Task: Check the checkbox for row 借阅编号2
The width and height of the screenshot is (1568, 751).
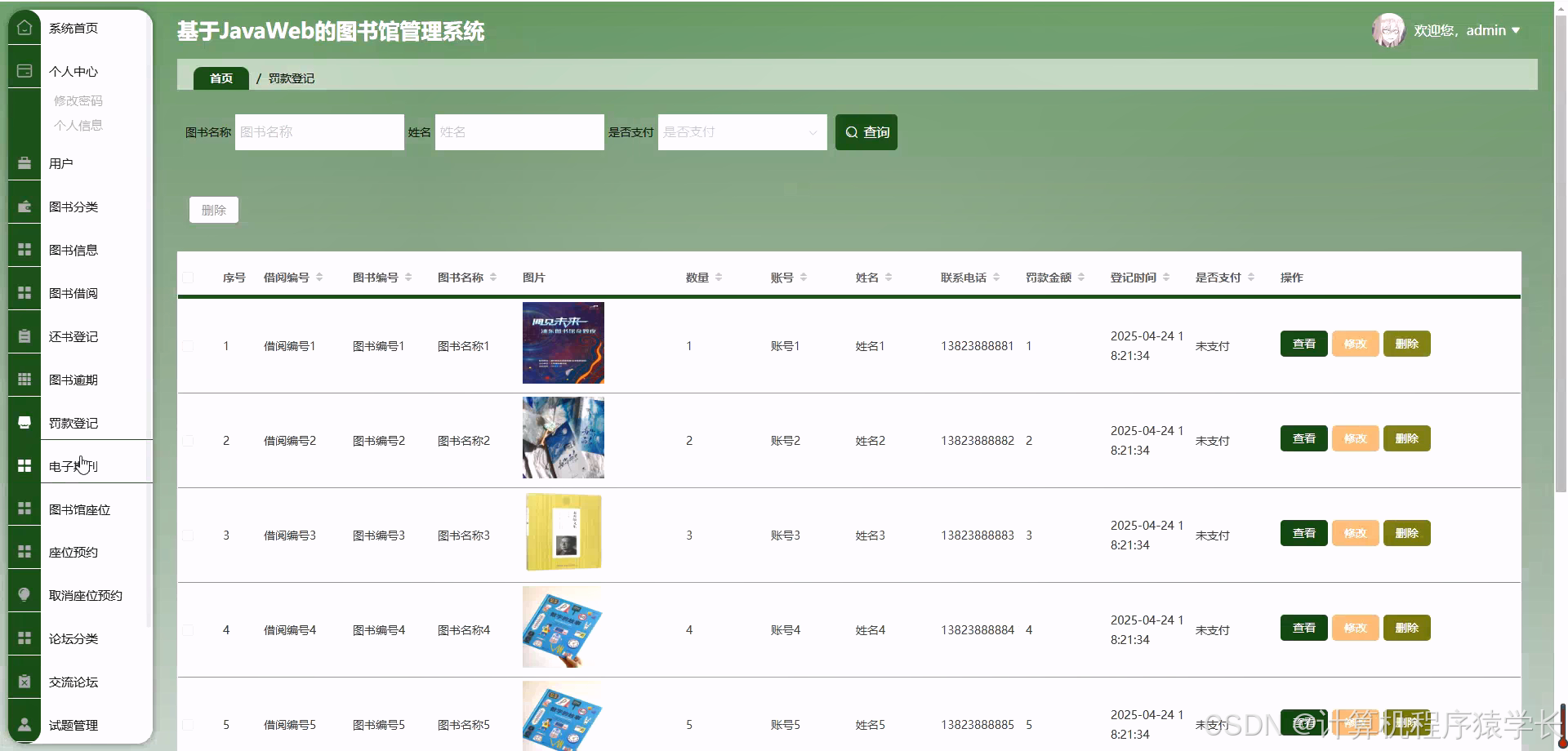Action: tap(188, 441)
